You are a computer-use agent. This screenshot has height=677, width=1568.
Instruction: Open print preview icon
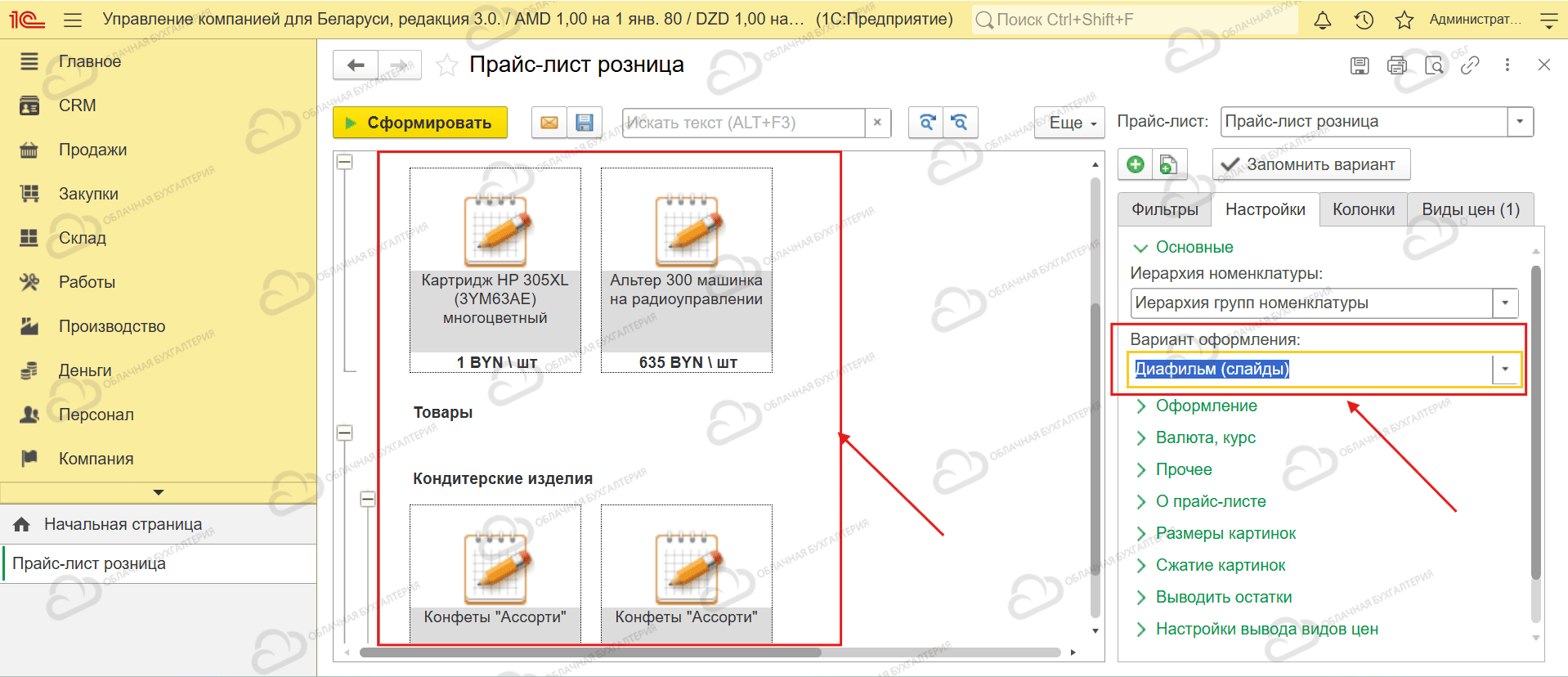point(1434,65)
